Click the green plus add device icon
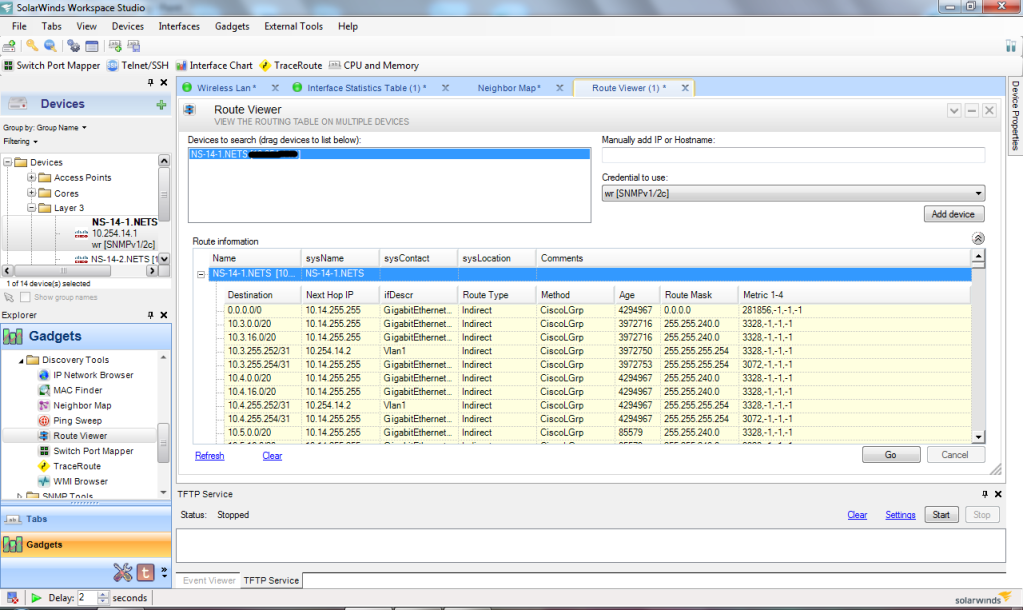Viewport: 1023px width, 610px height. point(161,105)
